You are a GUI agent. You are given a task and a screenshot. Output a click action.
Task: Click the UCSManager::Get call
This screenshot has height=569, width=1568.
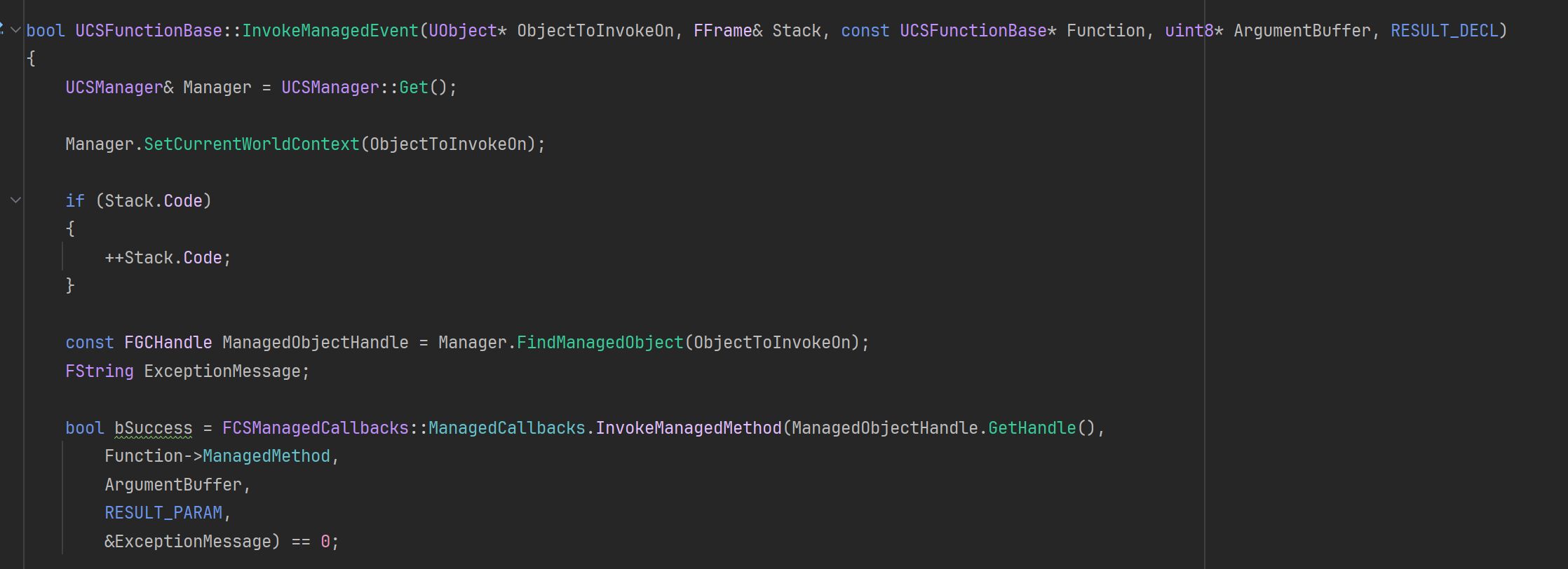coord(414,88)
